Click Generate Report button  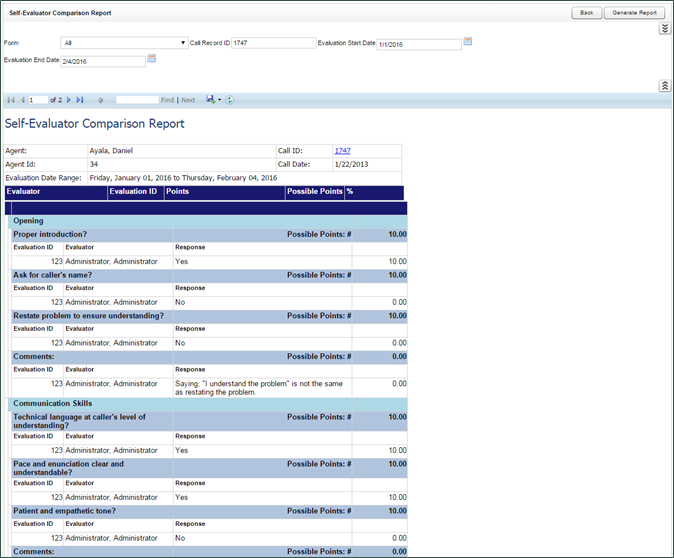coord(635,13)
